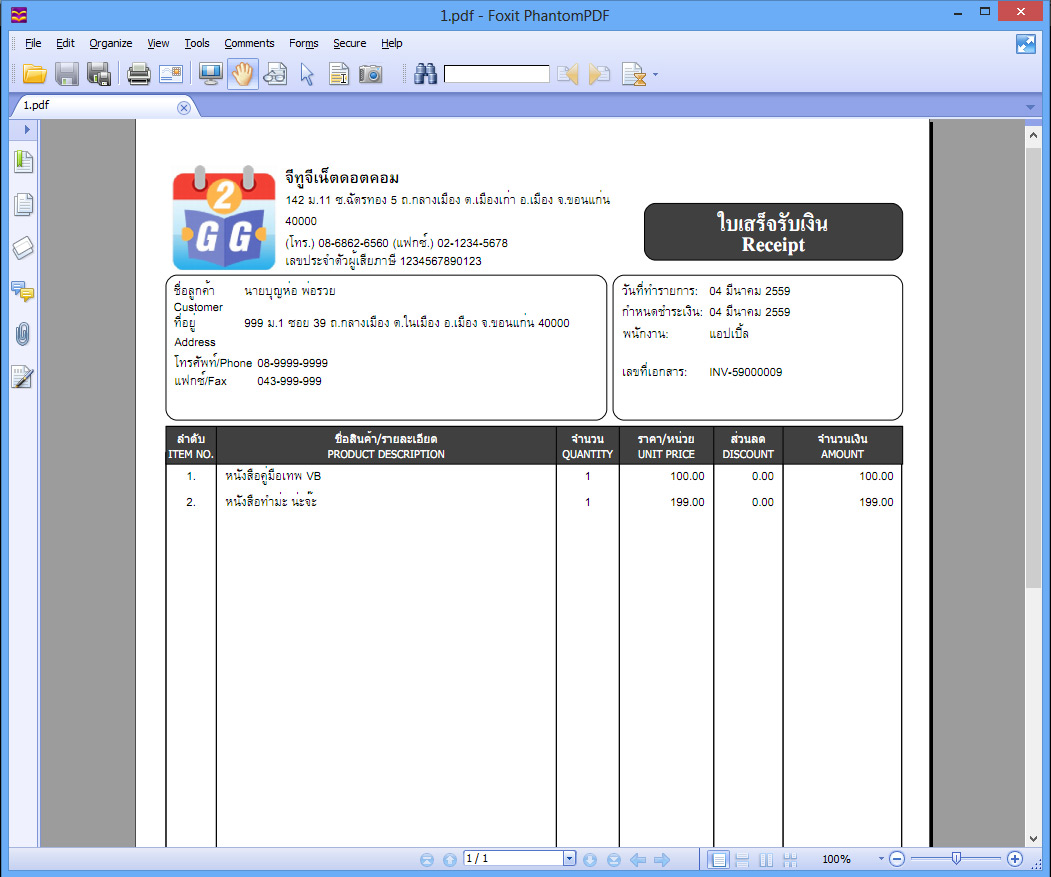Open the File menu

click(x=33, y=43)
